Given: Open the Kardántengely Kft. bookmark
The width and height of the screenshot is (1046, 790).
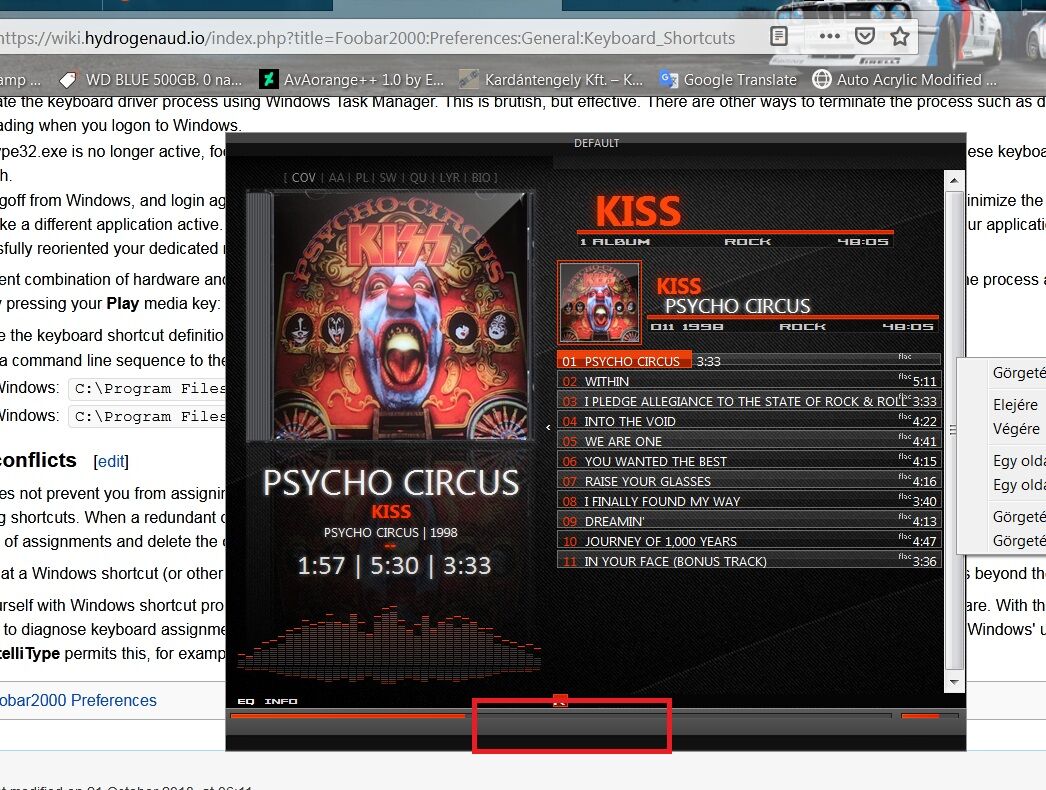Looking at the screenshot, I should click(552, 79).
